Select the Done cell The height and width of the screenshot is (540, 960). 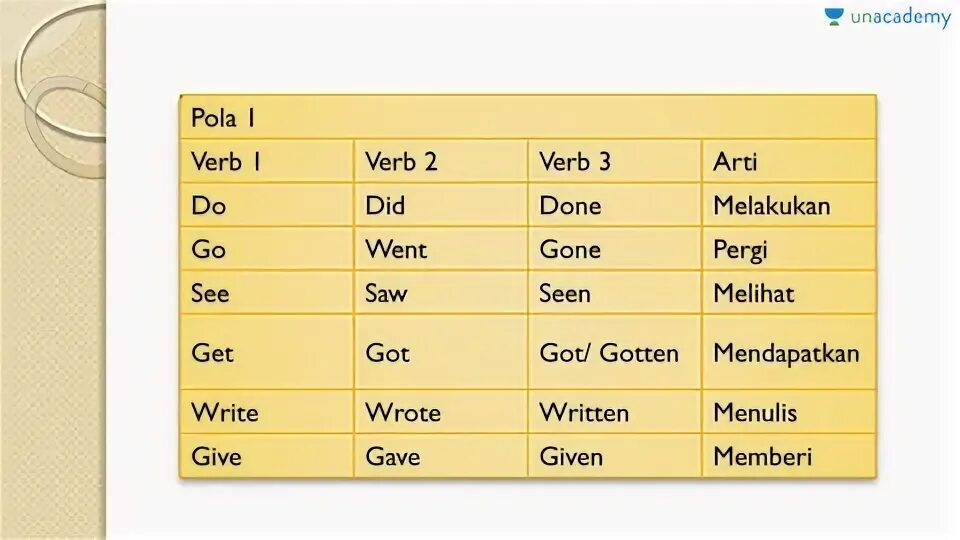tap(615, 205)
